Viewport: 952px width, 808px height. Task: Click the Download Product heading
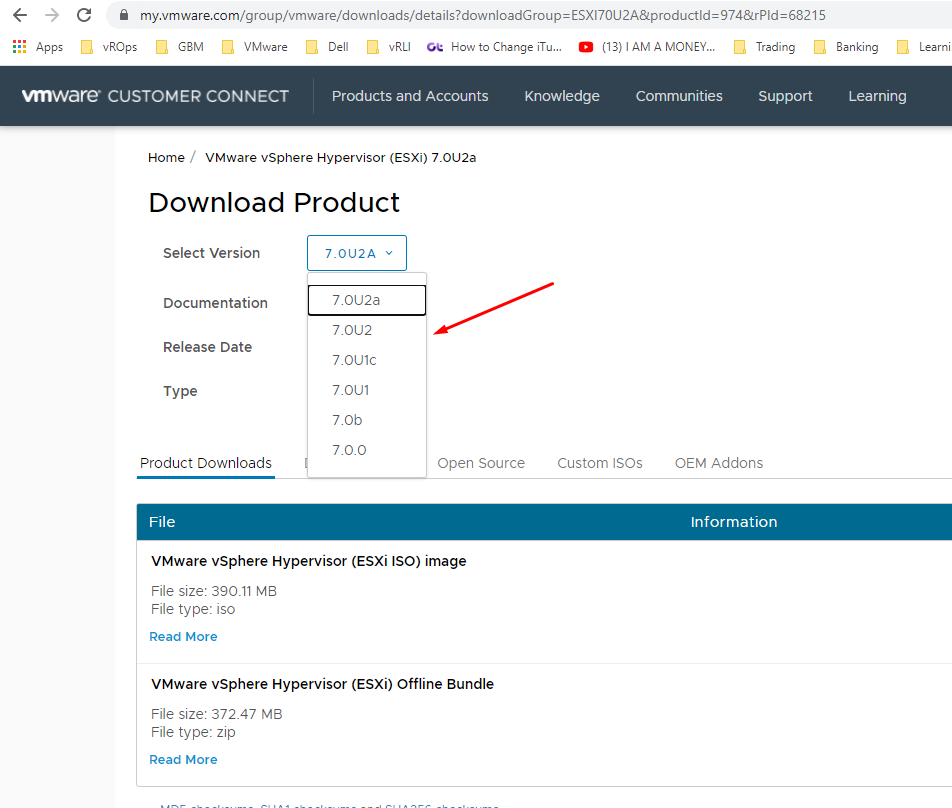tap(274, 203)
